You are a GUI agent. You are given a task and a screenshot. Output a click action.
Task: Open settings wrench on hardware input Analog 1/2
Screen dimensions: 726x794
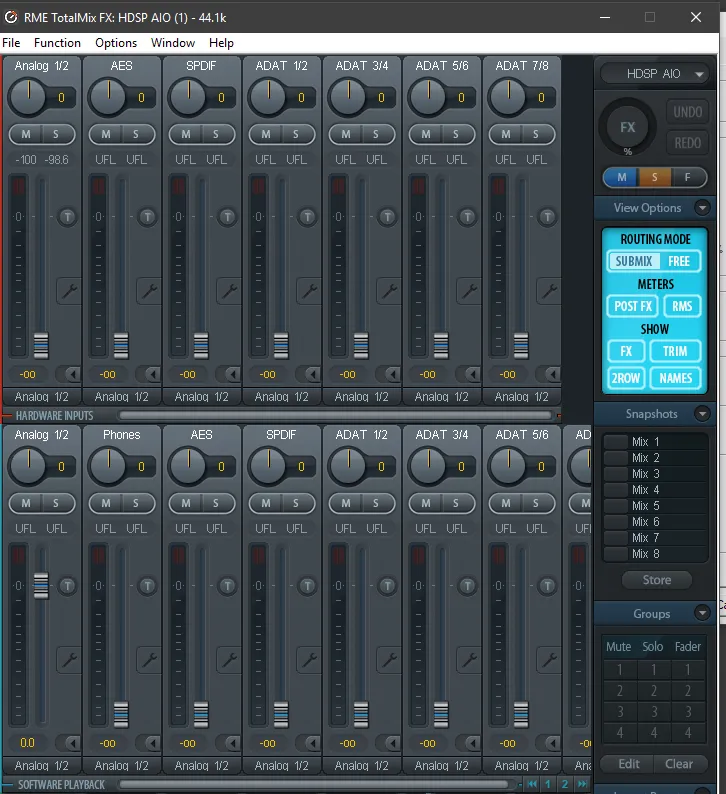point(69,291)
